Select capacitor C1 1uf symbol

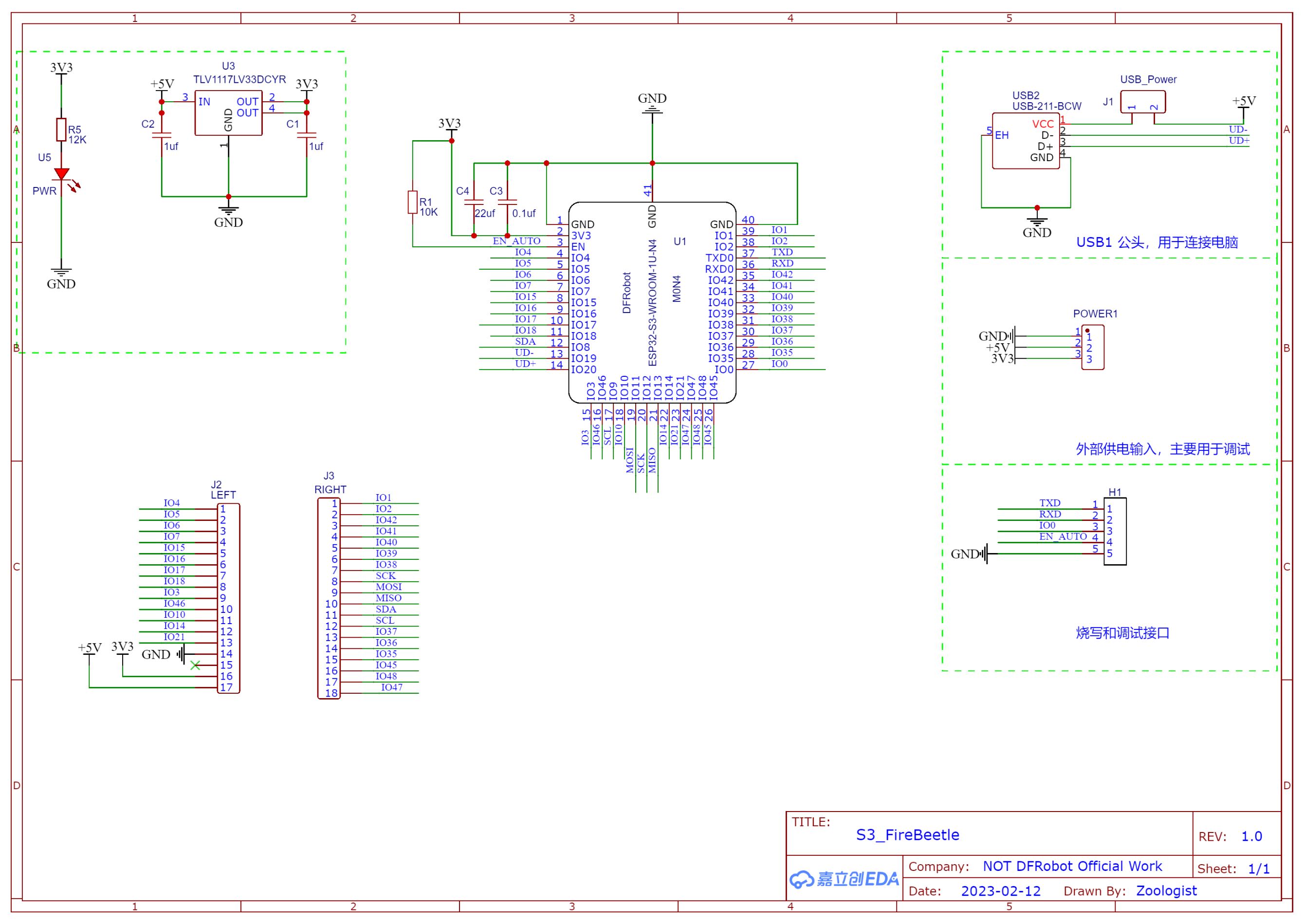(306, 135)
